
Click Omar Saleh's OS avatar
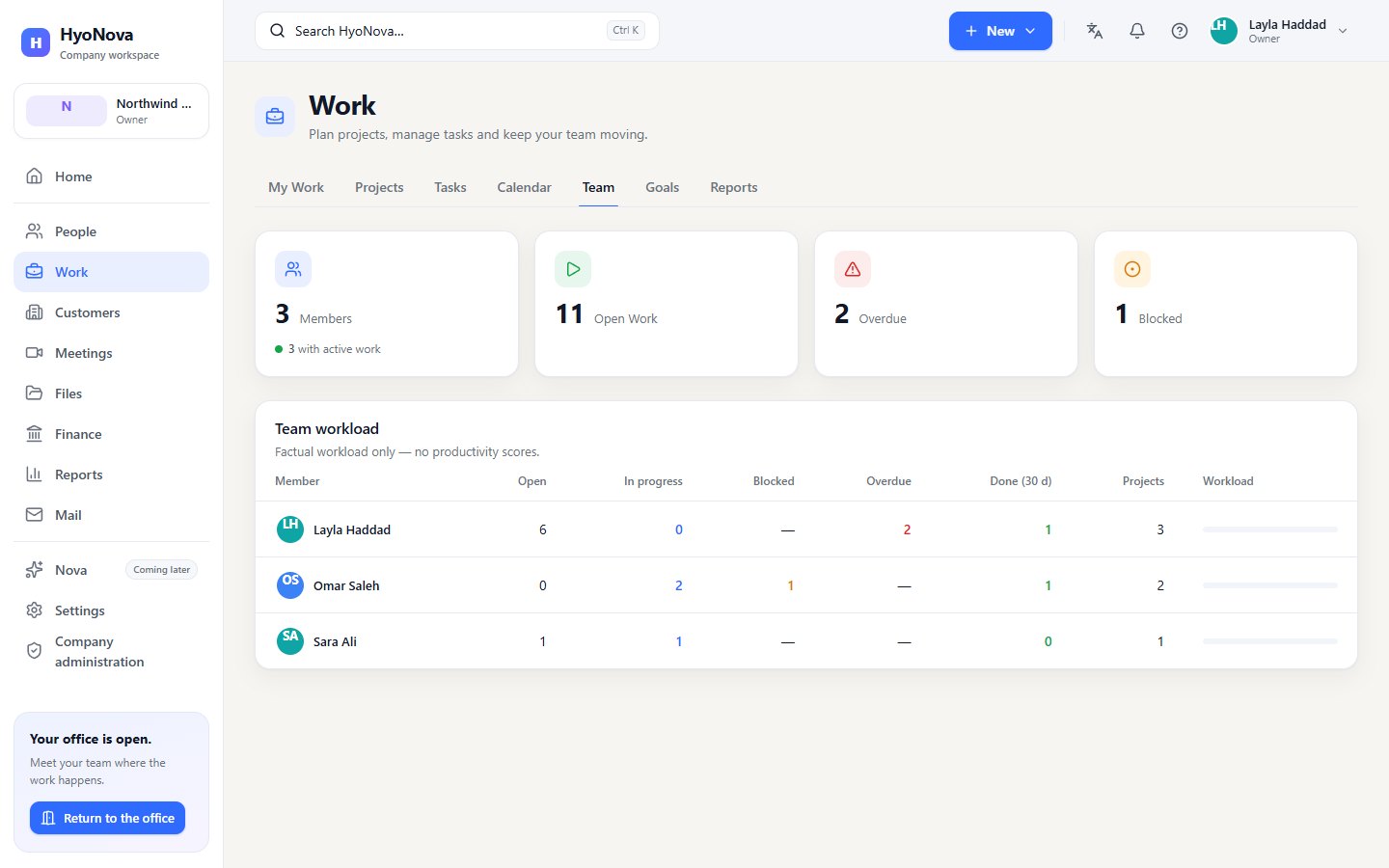point(290,585)
